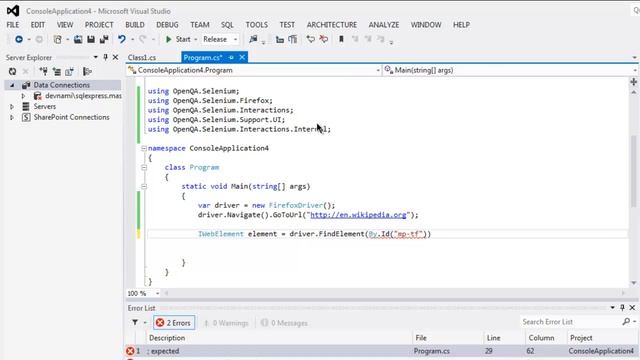Click the New Project toolbar icon
This screenshot has height=360, width=640.
(x=58, y=39)
